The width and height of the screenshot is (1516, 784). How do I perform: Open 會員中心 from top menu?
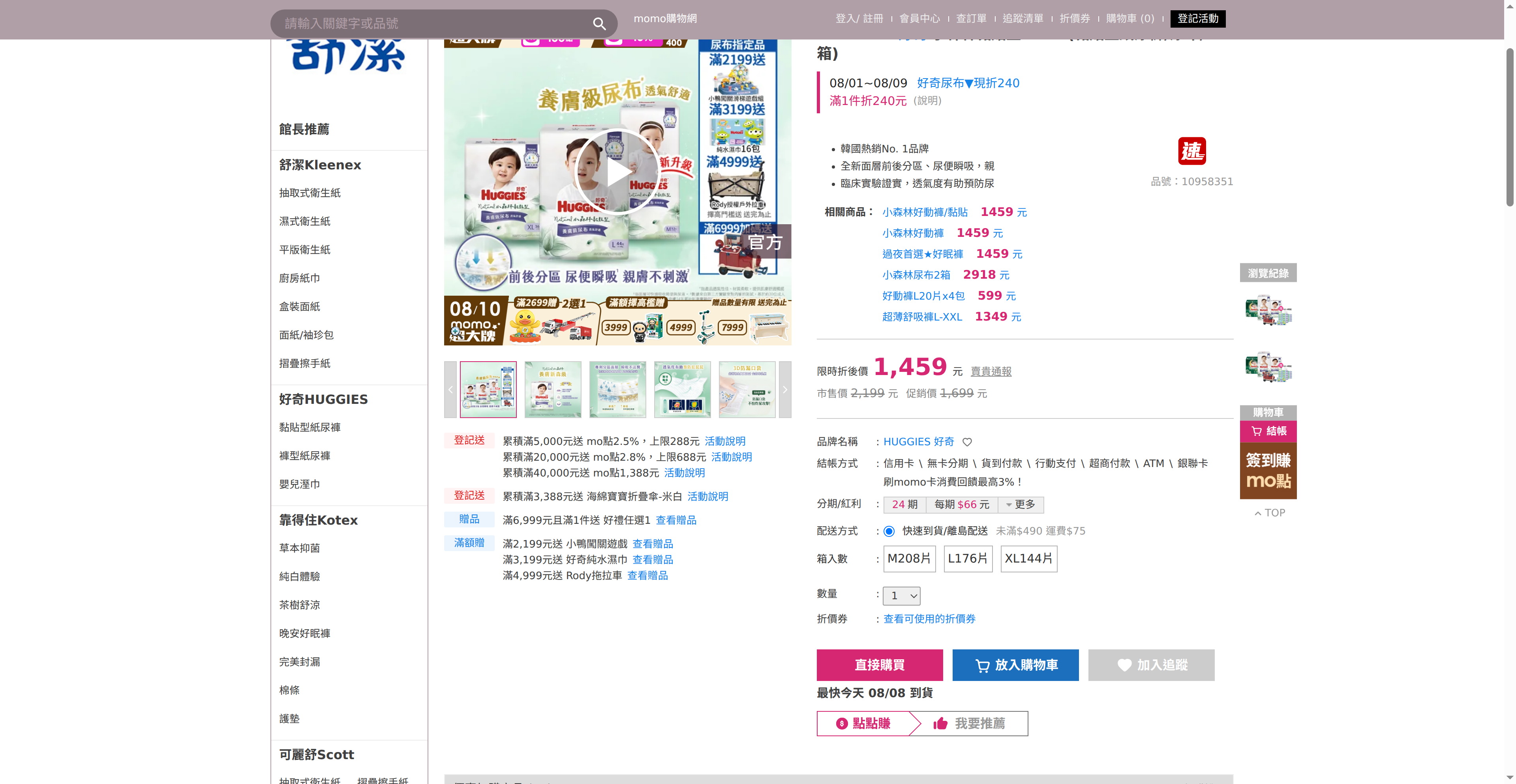coord(920,19)
